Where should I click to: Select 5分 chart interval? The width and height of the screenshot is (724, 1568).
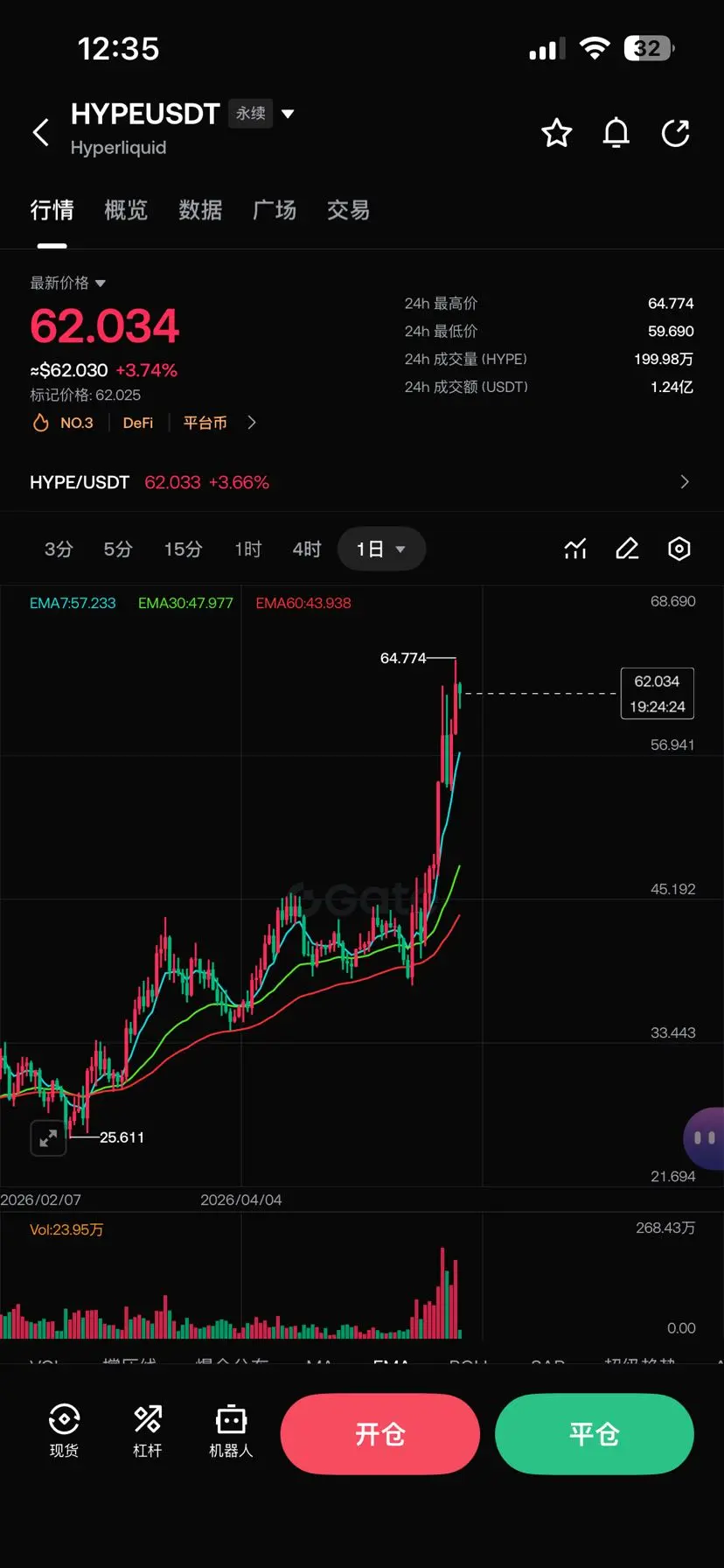click(x=118, y=549)
